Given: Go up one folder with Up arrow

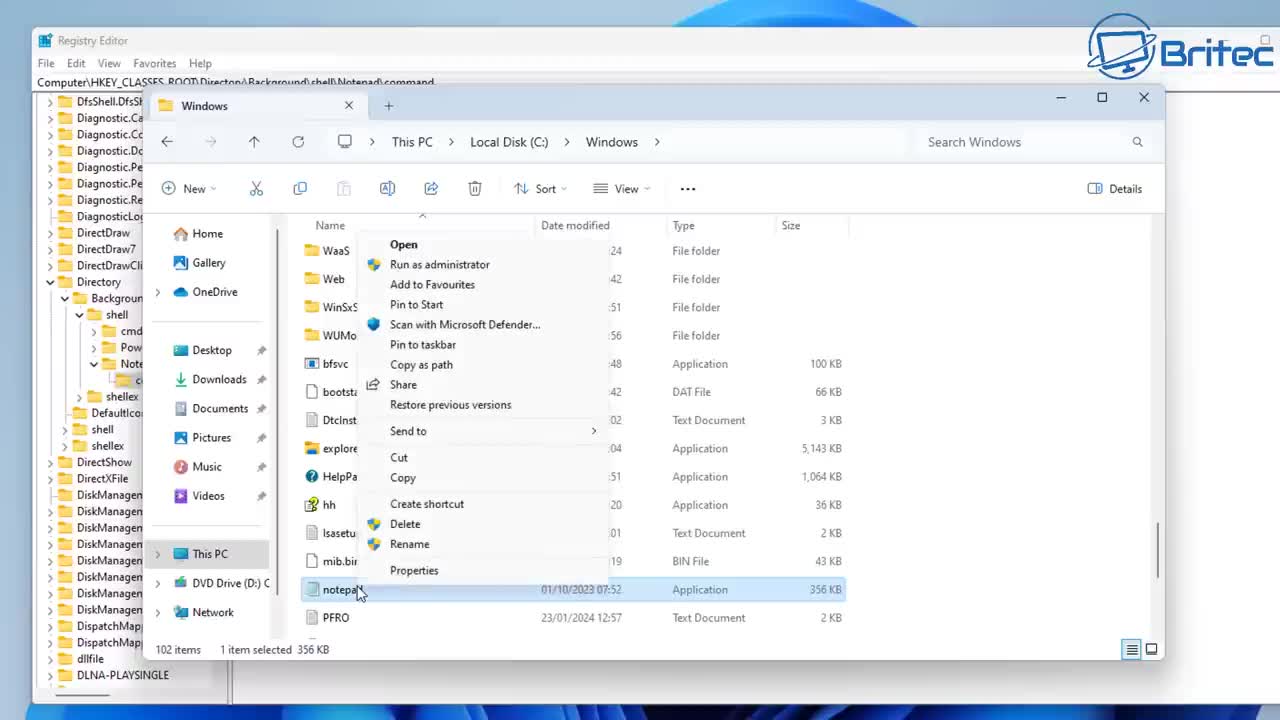Looking at the screenshot, I should [254, 142].
